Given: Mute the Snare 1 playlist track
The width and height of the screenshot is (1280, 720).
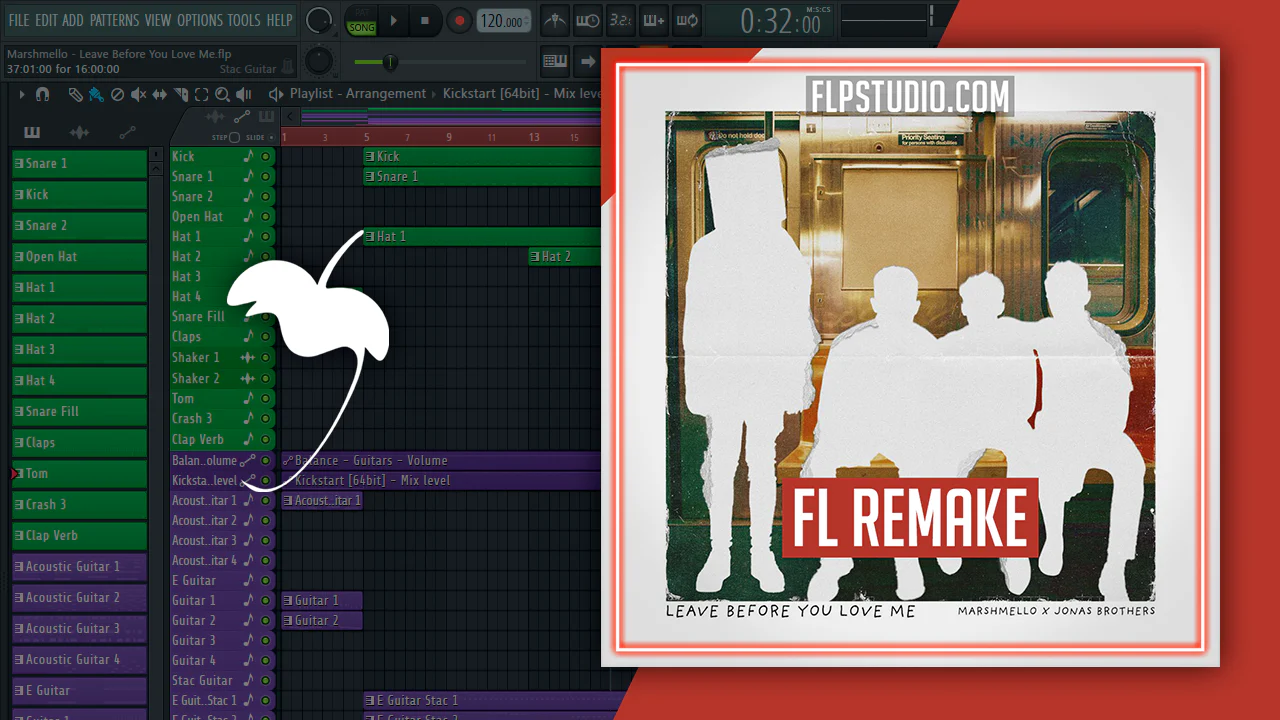Looking at the screenshot, I should click(265, 176).
